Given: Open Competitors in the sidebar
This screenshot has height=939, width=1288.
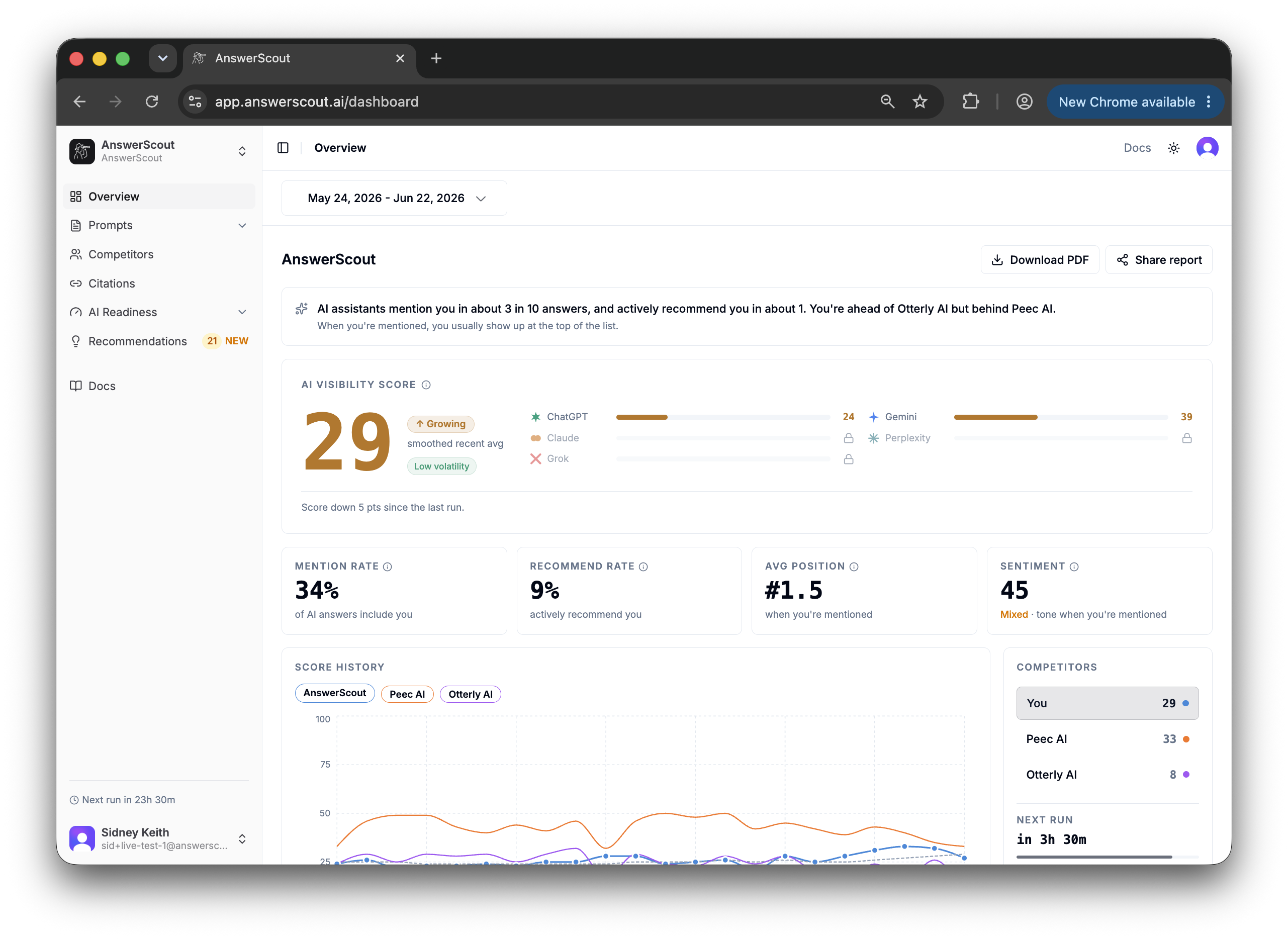Looking at the screenshot, I should (159, 254).
